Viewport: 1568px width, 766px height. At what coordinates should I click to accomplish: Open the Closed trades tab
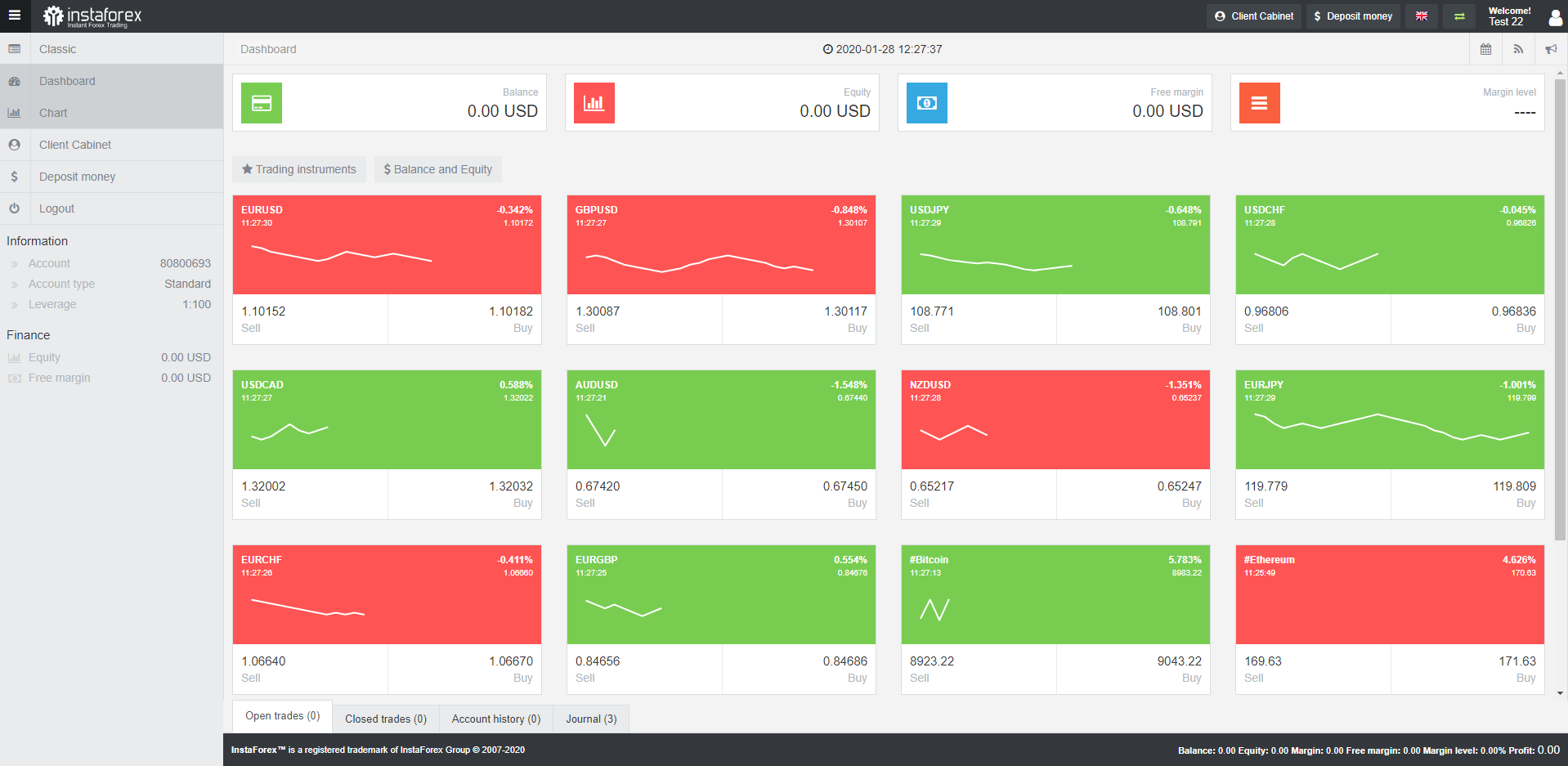386,719
